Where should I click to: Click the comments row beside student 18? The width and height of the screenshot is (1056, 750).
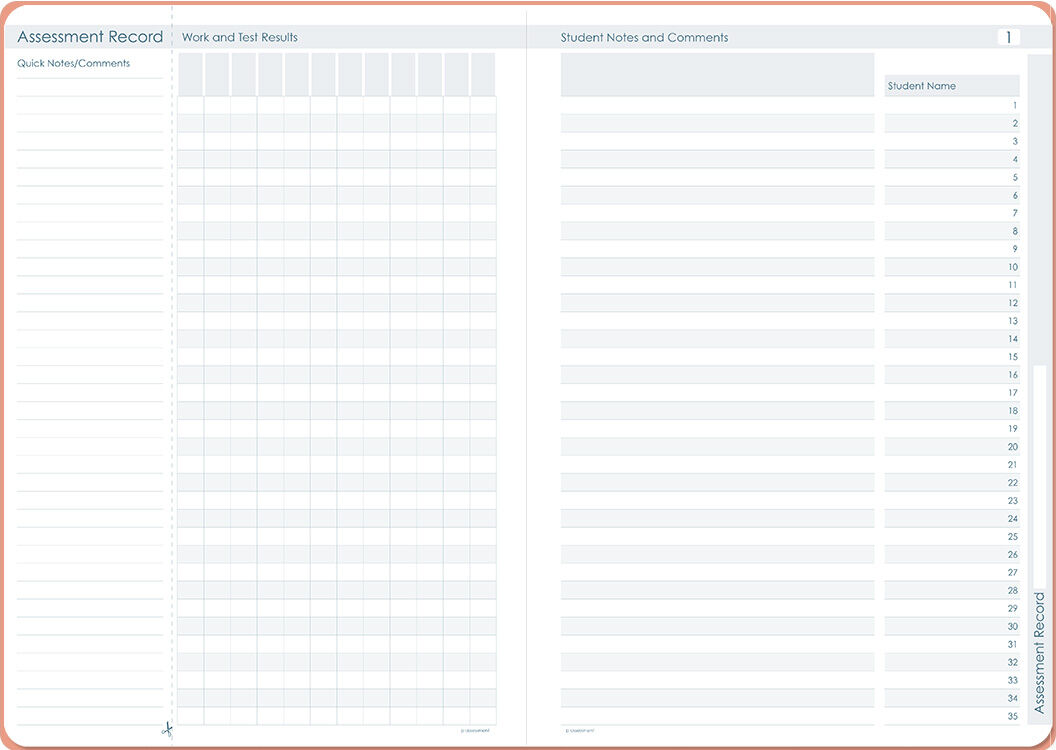(x=717, y=411)
